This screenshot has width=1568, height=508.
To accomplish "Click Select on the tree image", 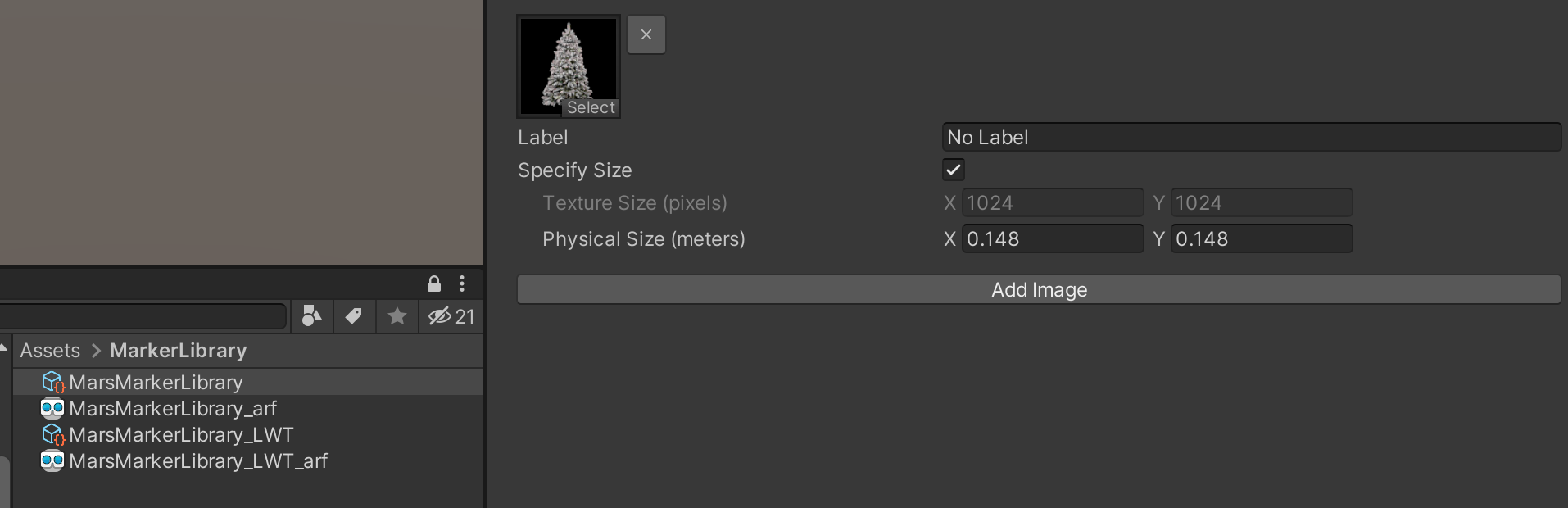I will (x=590, y=107).
